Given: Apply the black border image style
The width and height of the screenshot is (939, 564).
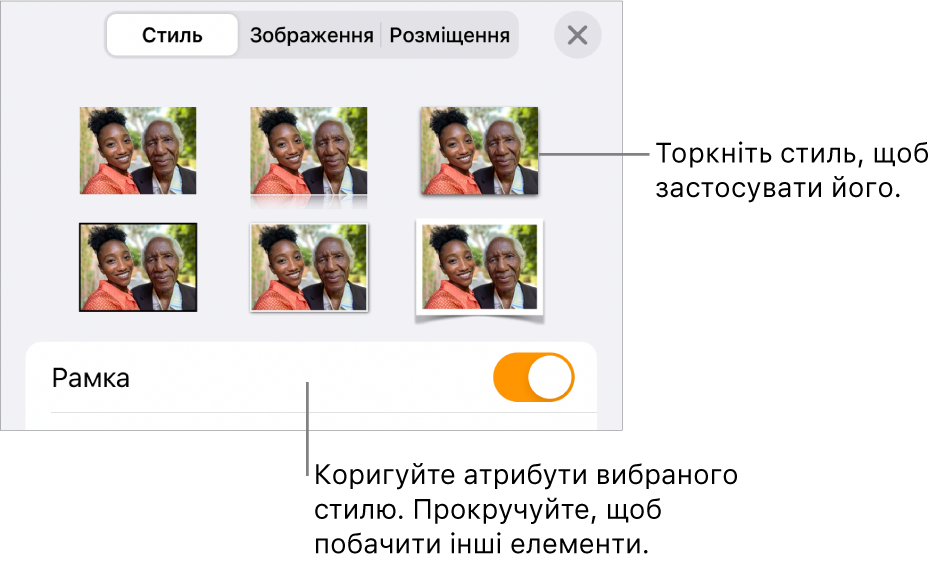Looking at the screenshot, I should point(138,267).
